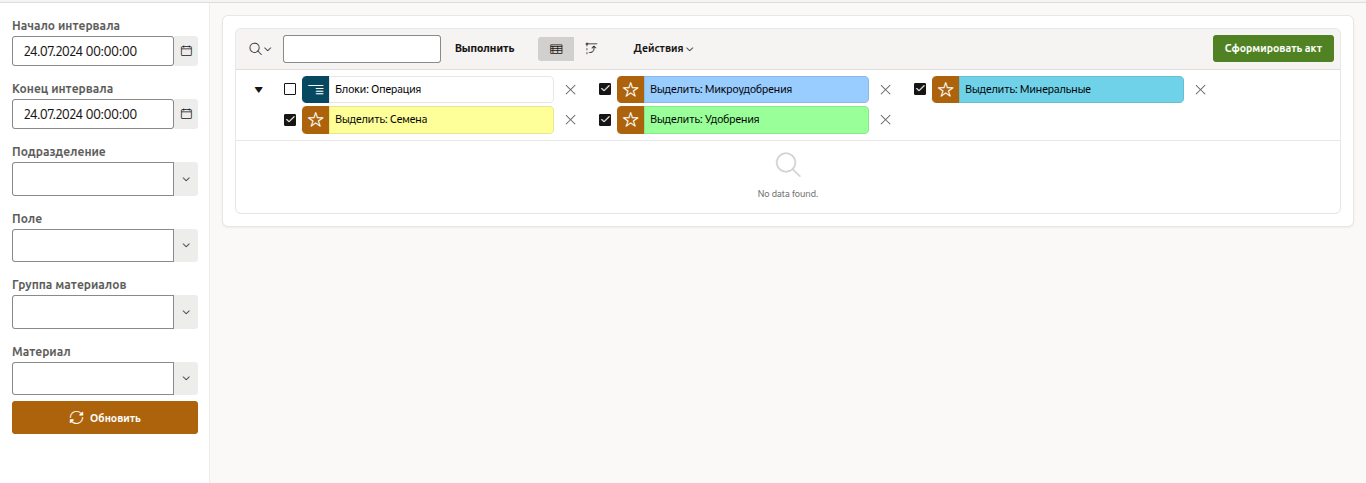1366x483 pixels.
Task: Click the report search text field
Action: pos(362,49)
